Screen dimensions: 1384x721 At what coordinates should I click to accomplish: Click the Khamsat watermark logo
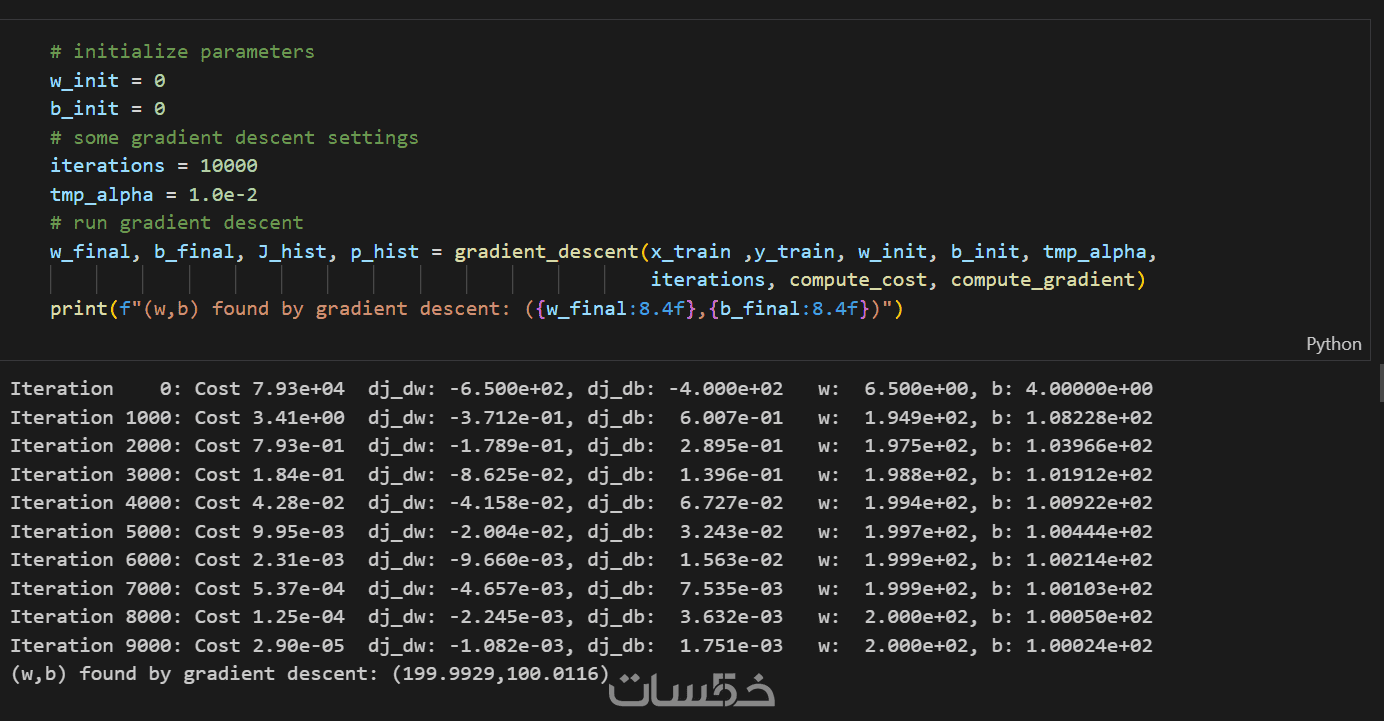point(693,690)
